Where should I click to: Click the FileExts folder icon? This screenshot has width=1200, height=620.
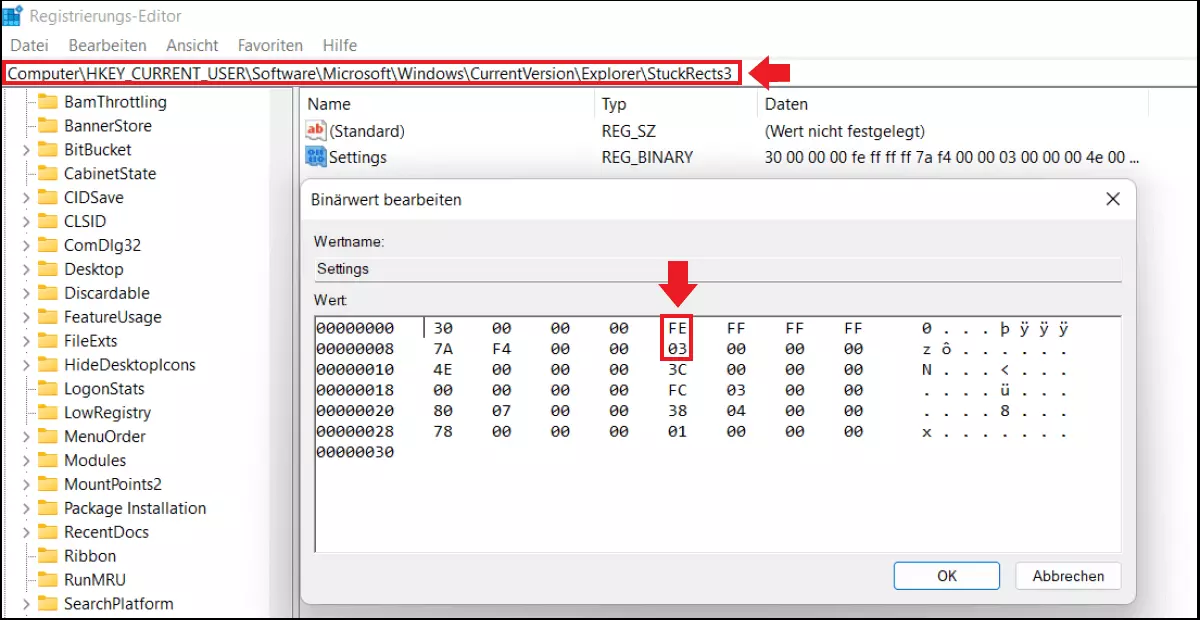click(48, 341)
